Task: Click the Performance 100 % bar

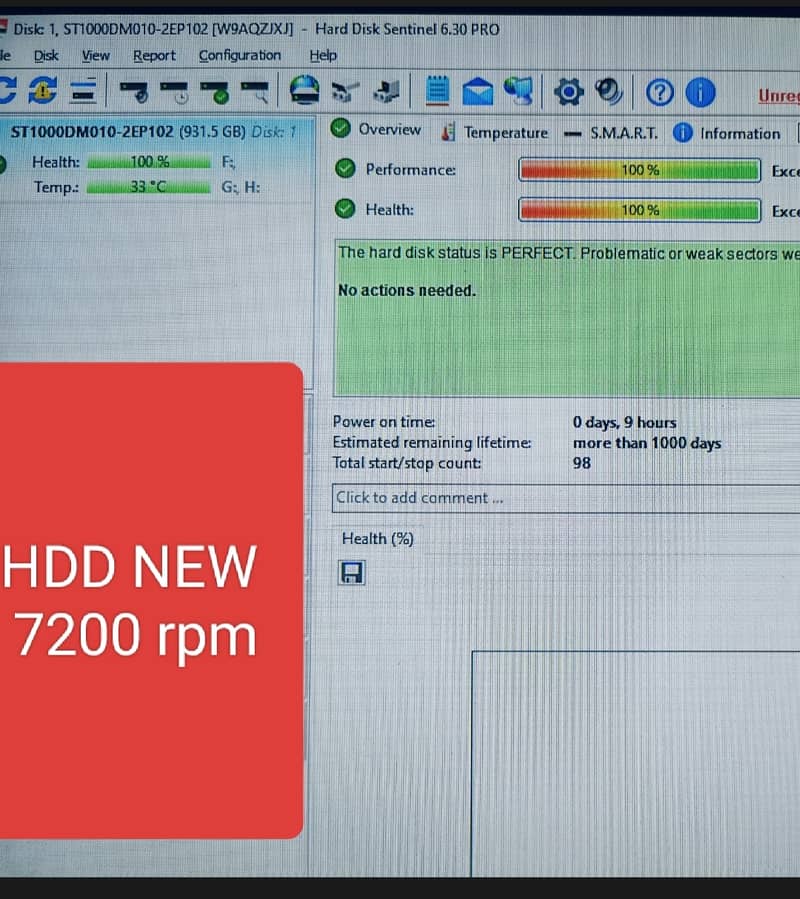Action: pos(639,170)
